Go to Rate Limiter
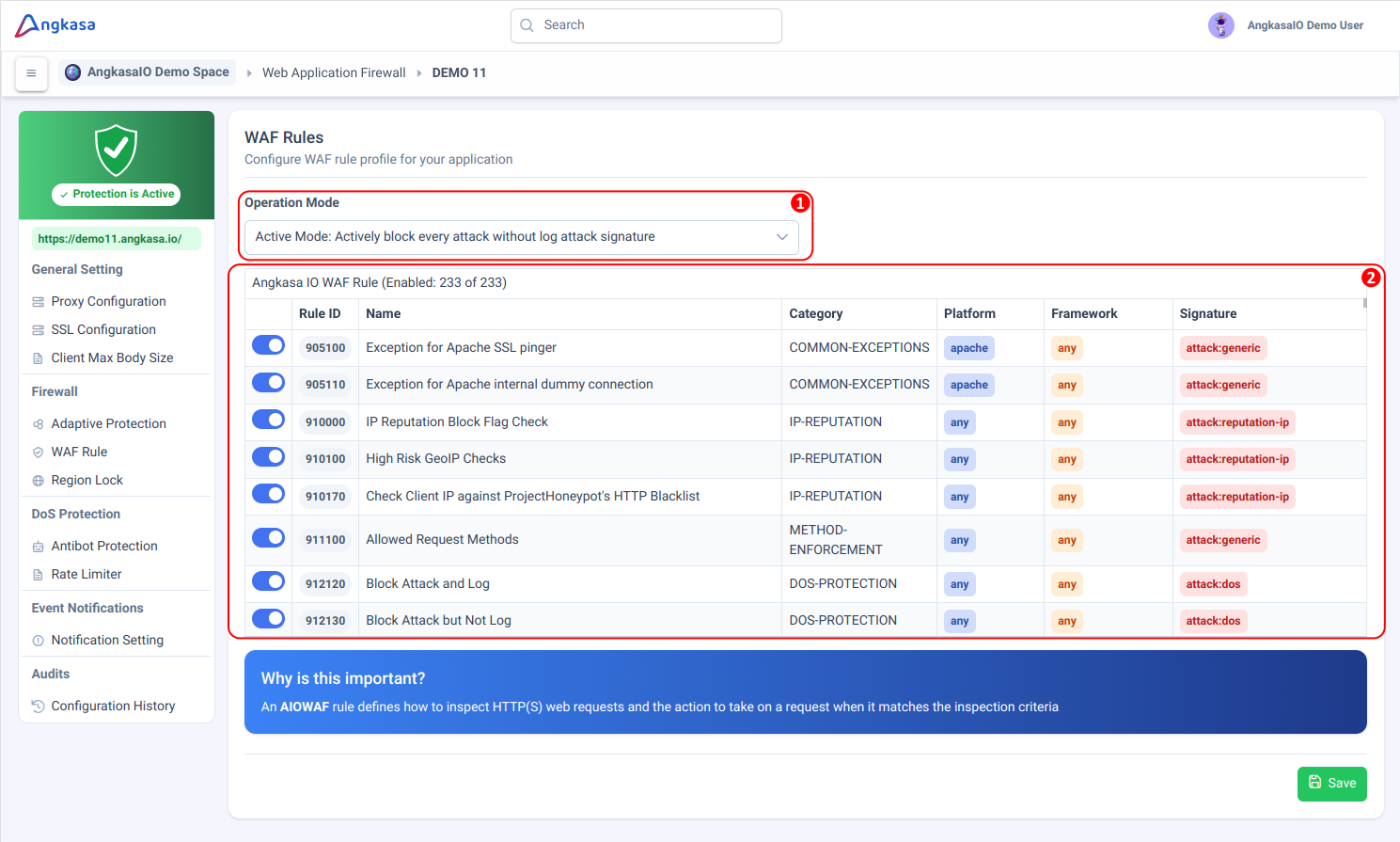1400x842 pixels. pos(87,574)
